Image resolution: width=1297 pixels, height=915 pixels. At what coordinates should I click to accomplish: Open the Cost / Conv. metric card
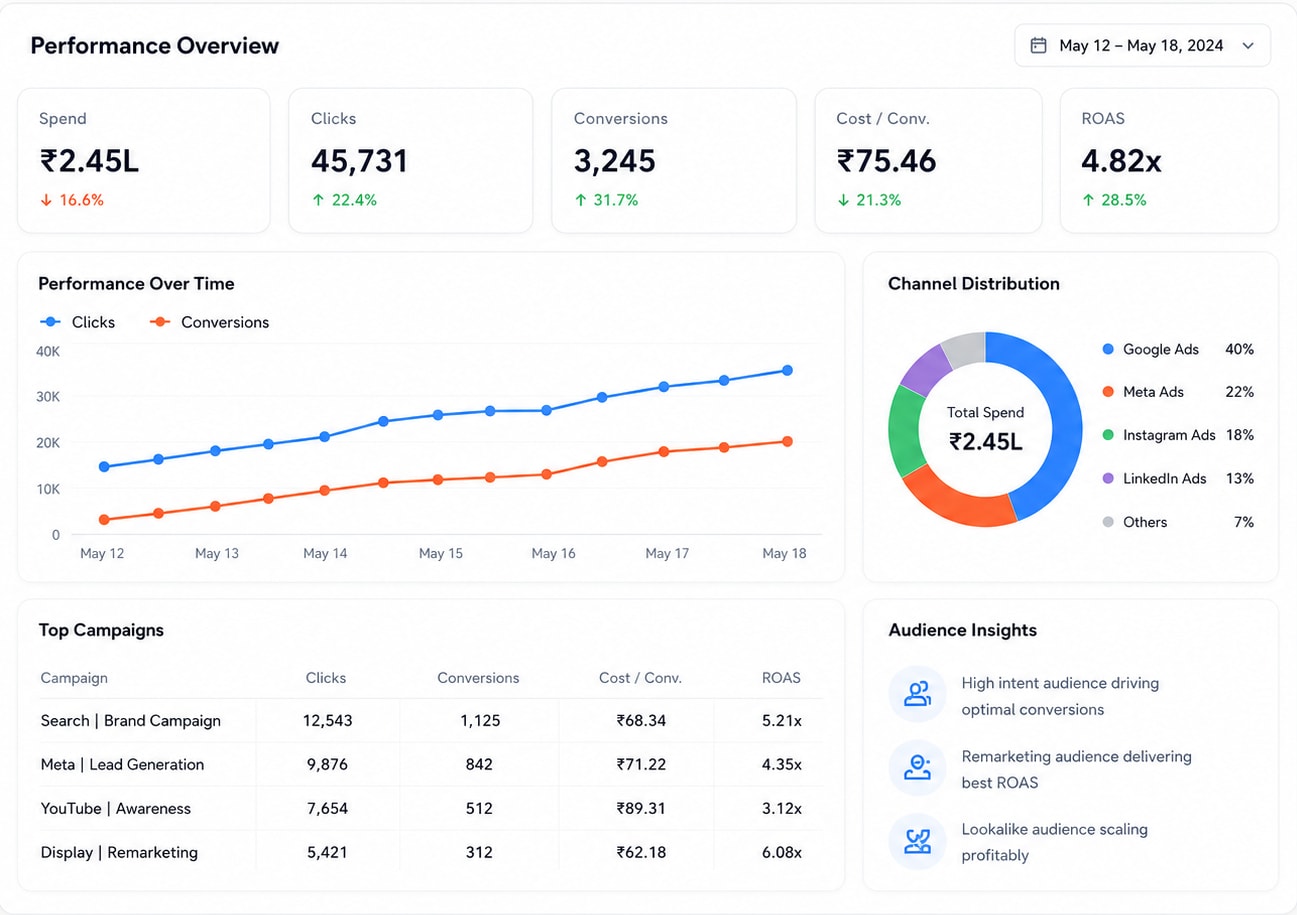tap(928, 161)
